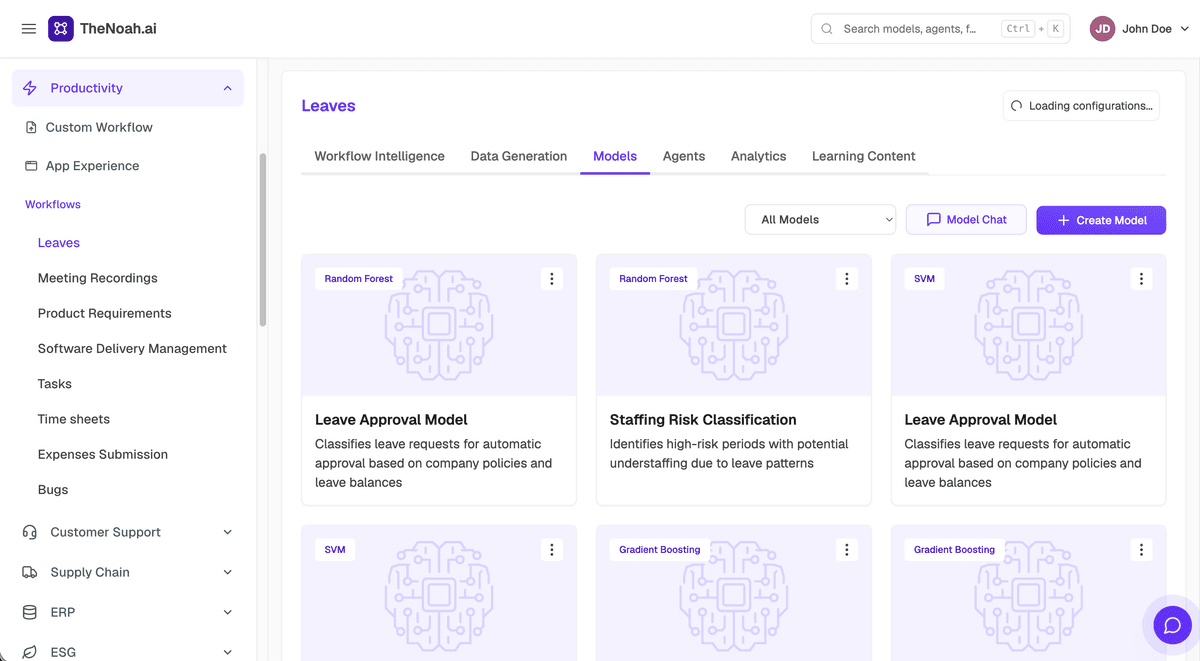1200x661 pixels.
Task: Open options for second-row SVM card
Action: (x=552, y=550)
